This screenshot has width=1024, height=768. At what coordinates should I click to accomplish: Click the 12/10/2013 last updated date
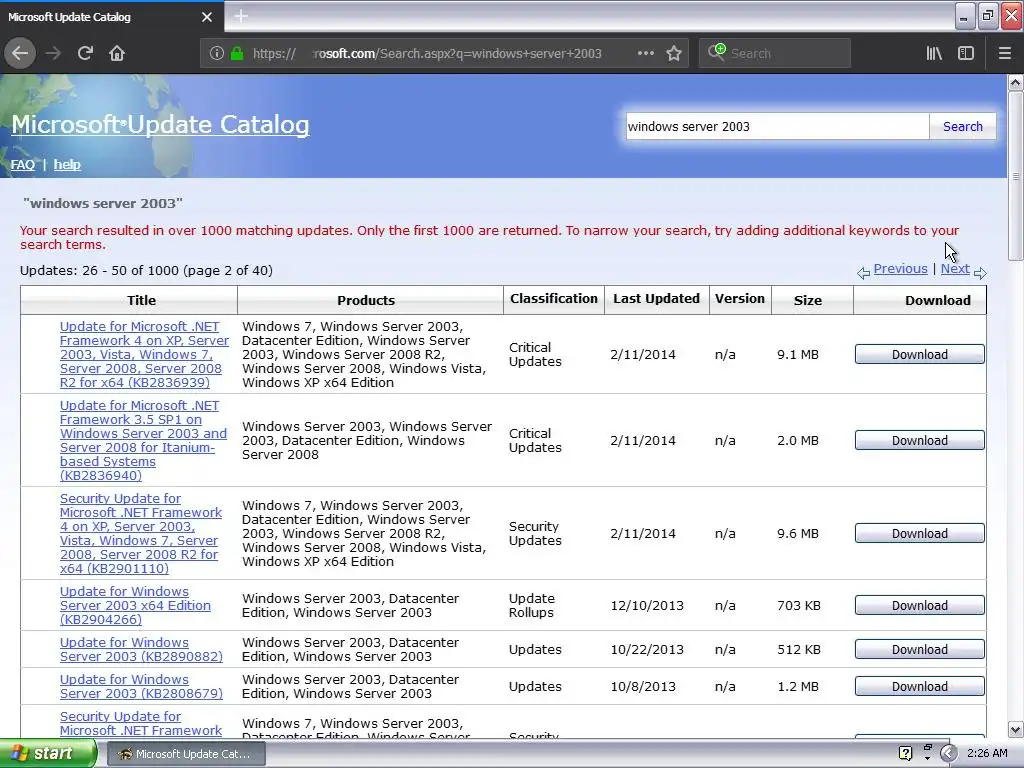647,605
